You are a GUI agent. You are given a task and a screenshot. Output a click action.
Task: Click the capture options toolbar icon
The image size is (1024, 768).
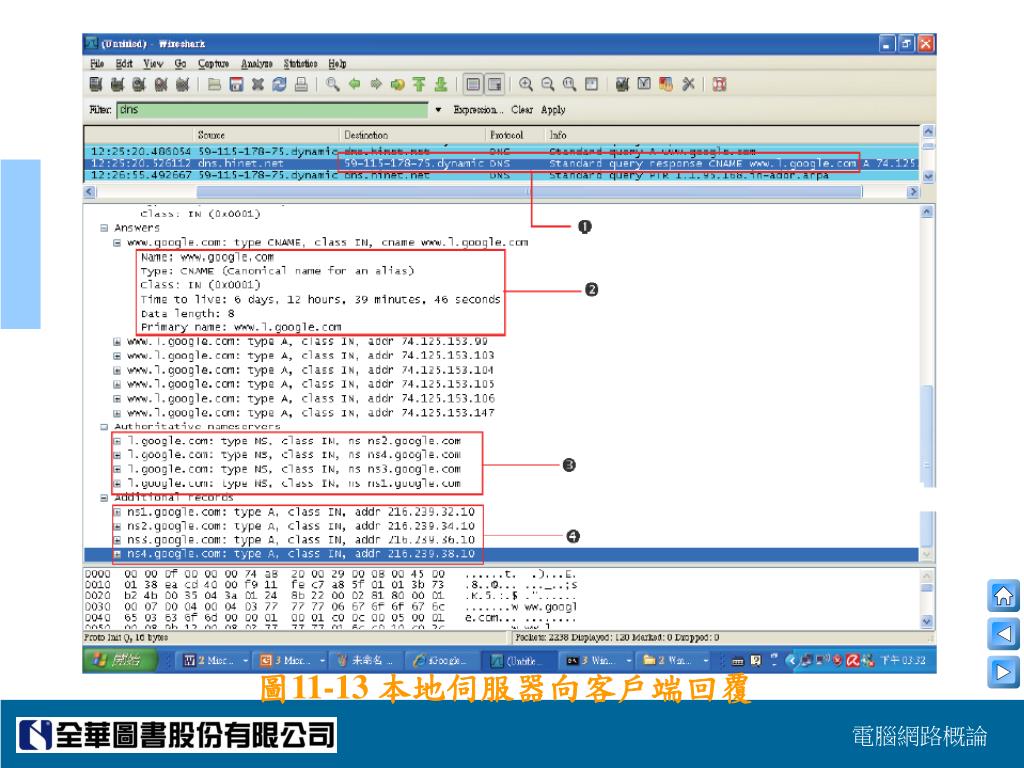pos(118,84)
